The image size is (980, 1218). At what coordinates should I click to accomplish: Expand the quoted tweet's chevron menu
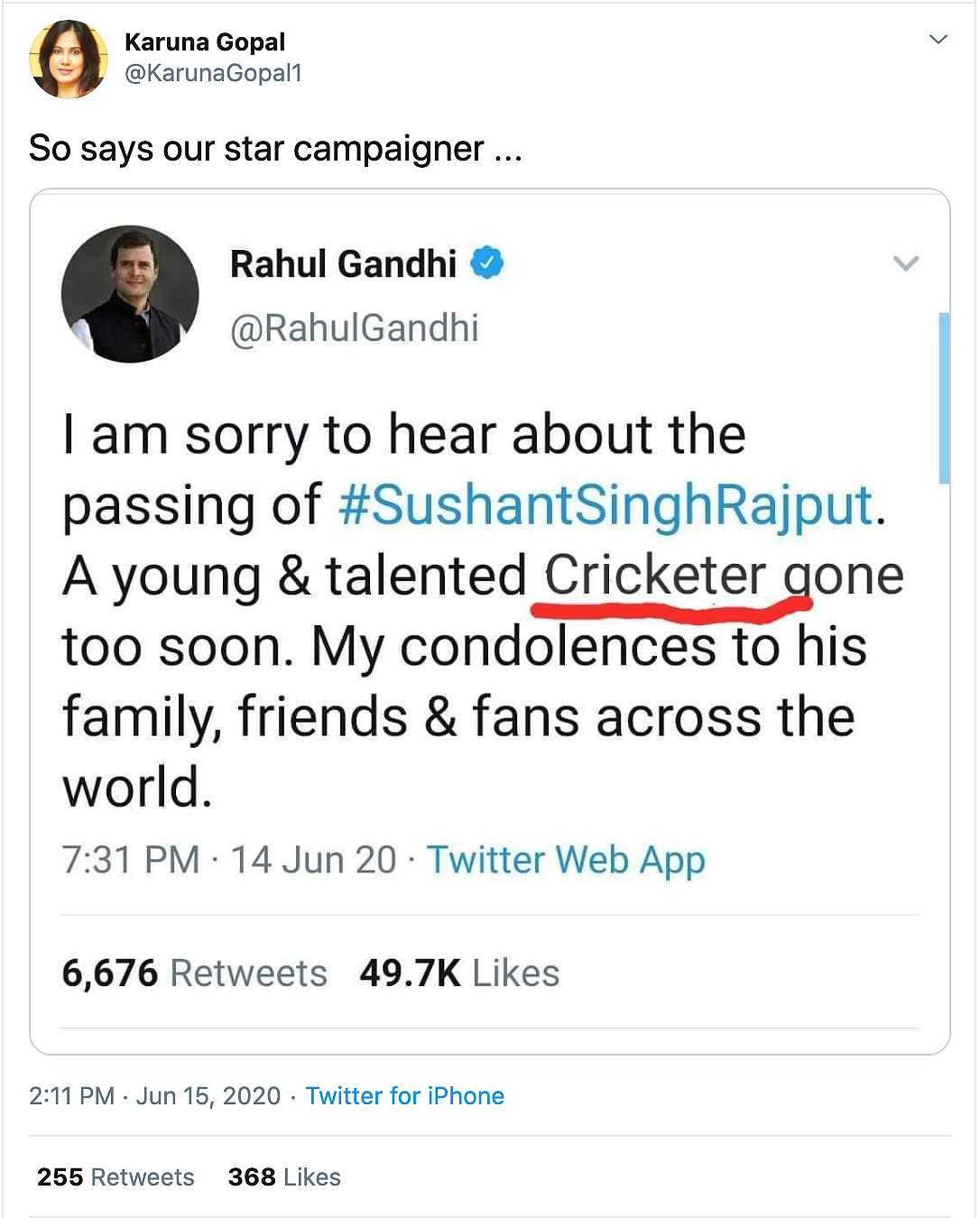tap(906, 263)
